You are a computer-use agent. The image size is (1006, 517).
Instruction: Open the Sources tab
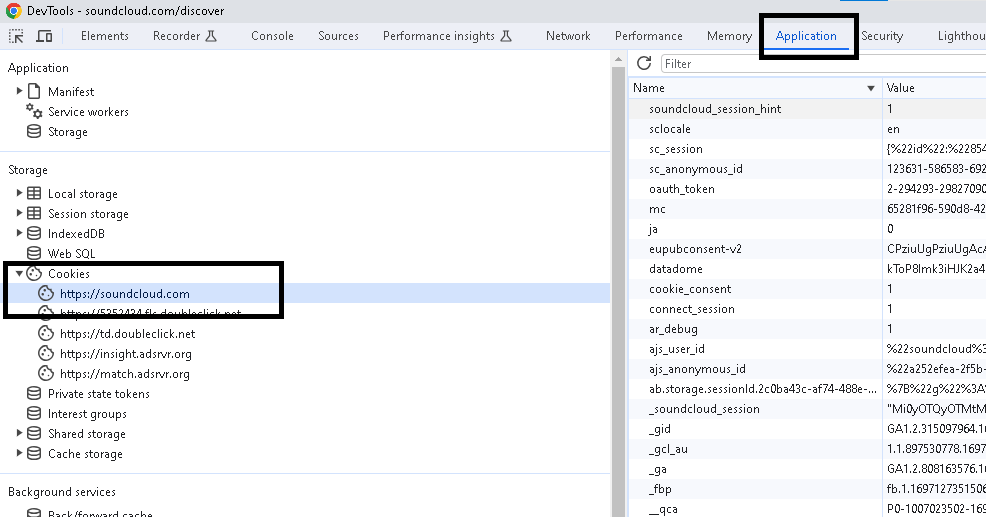pyautogui.click(x=338, y=36)
